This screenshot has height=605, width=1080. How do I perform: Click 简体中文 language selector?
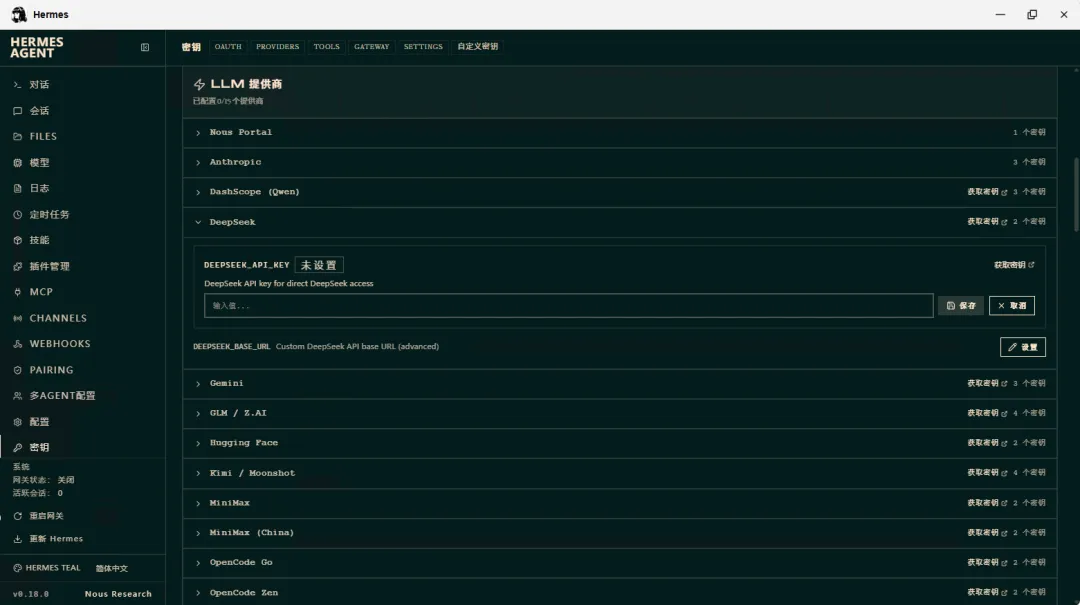pos(112,568)
